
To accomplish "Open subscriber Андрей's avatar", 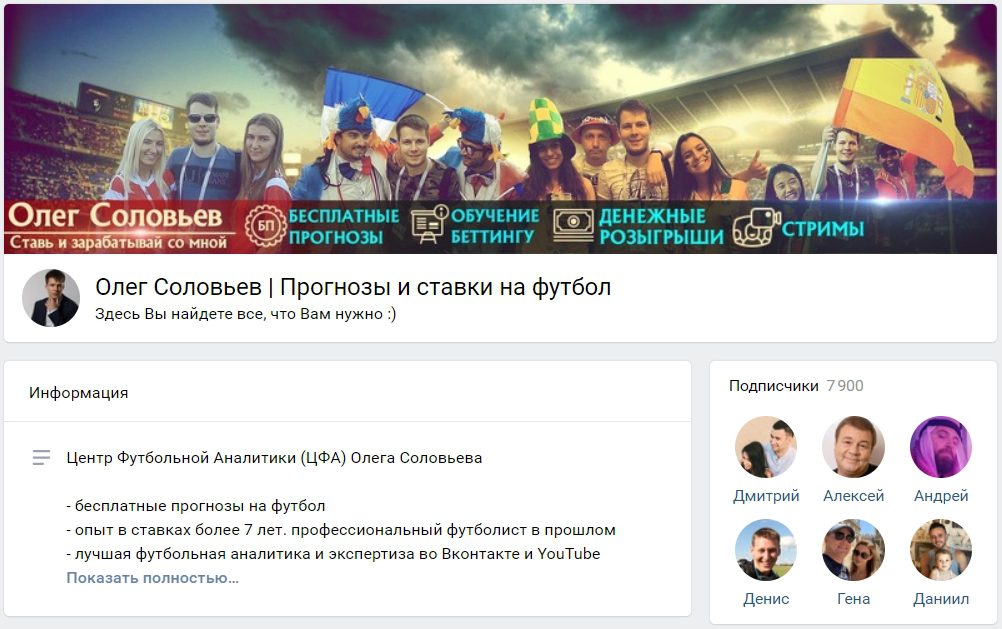I will click(941, 447).
